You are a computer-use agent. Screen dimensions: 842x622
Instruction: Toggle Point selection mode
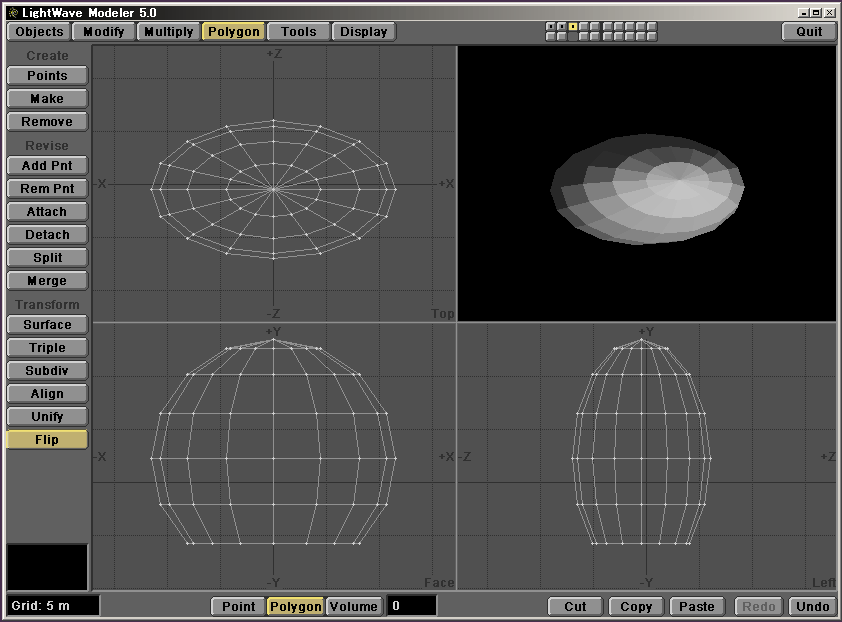click(x=238, y=606)
